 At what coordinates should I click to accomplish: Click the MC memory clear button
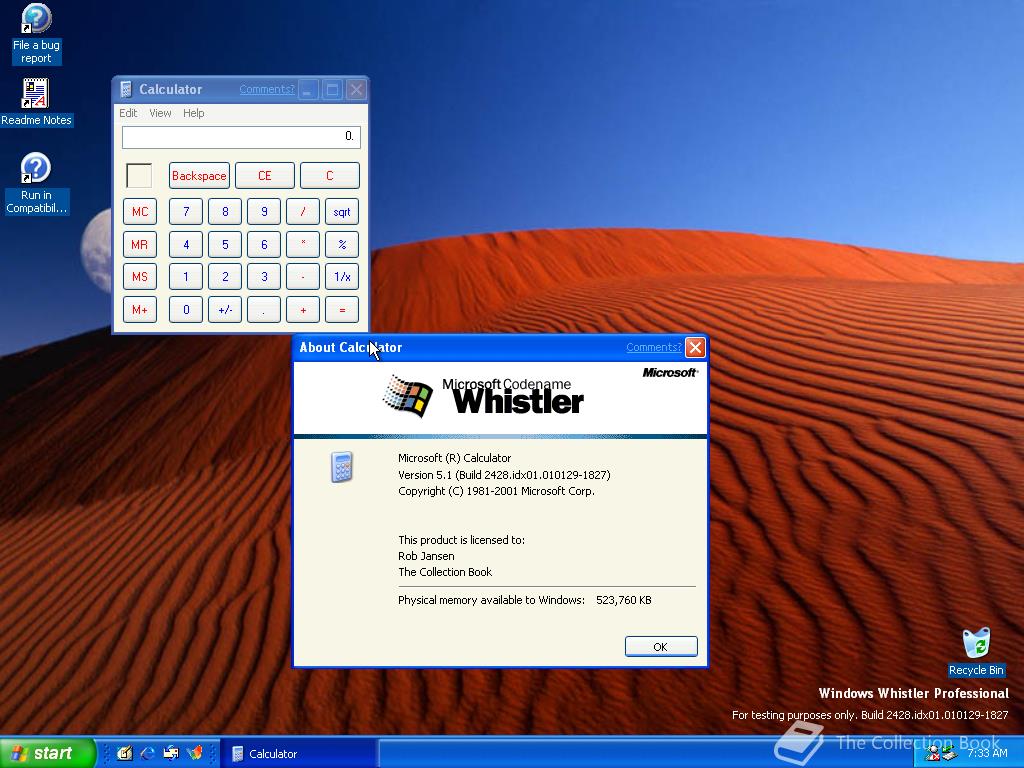[140, 212]
